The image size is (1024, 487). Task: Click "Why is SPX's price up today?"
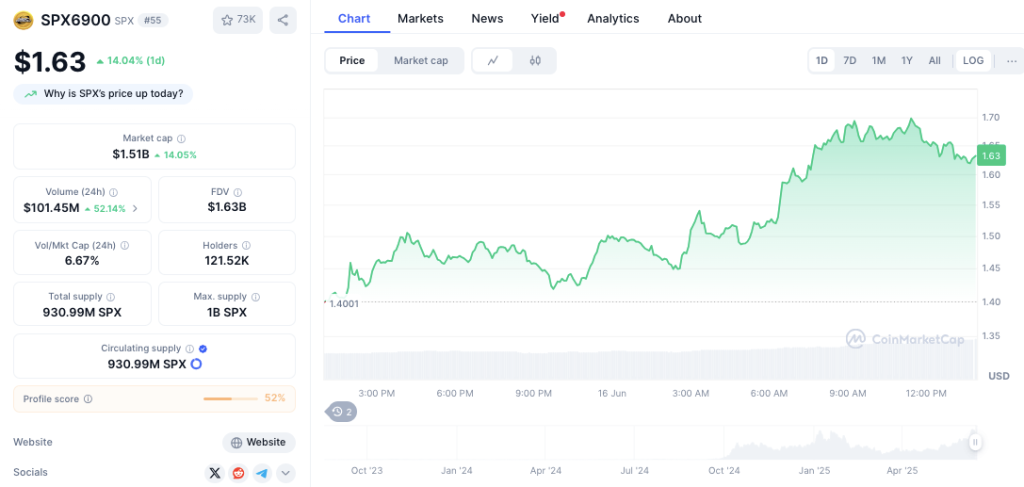pos(104,94)
